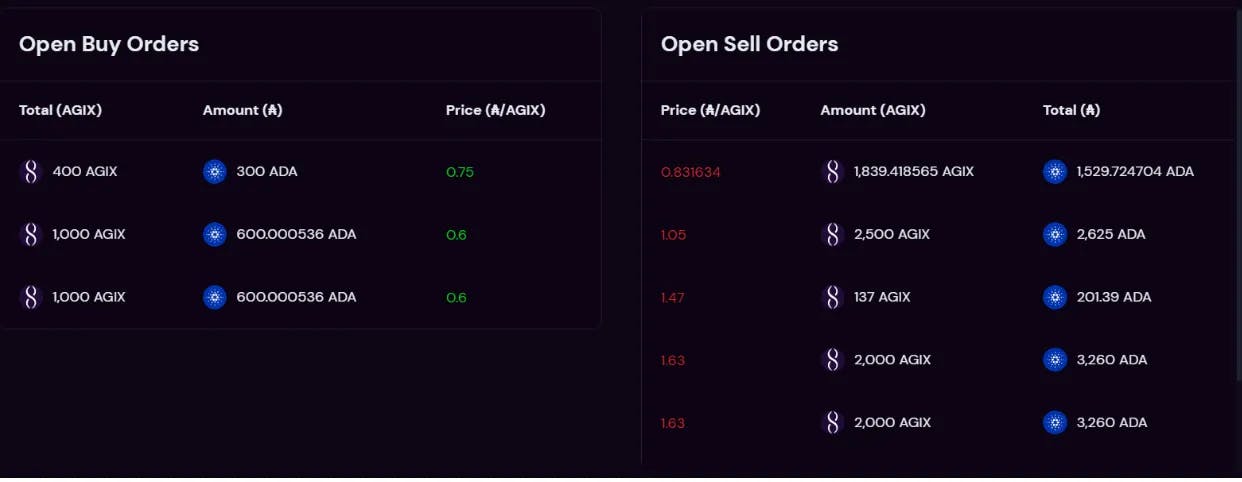The width and height of the screenshot is (1242, 482).
Task: Click AGIX icon beside 1,839.418565 AGIX
Action: (833, 172)
